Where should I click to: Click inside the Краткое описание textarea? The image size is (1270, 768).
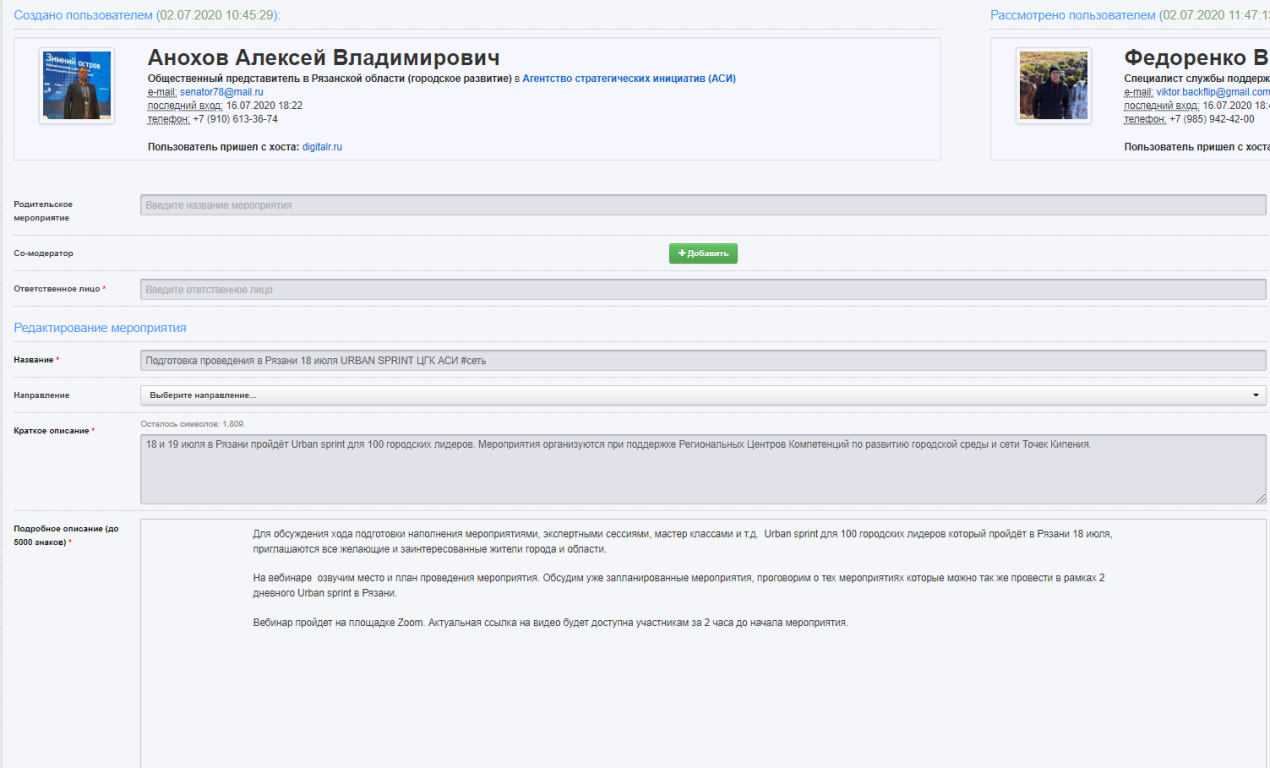702,469
